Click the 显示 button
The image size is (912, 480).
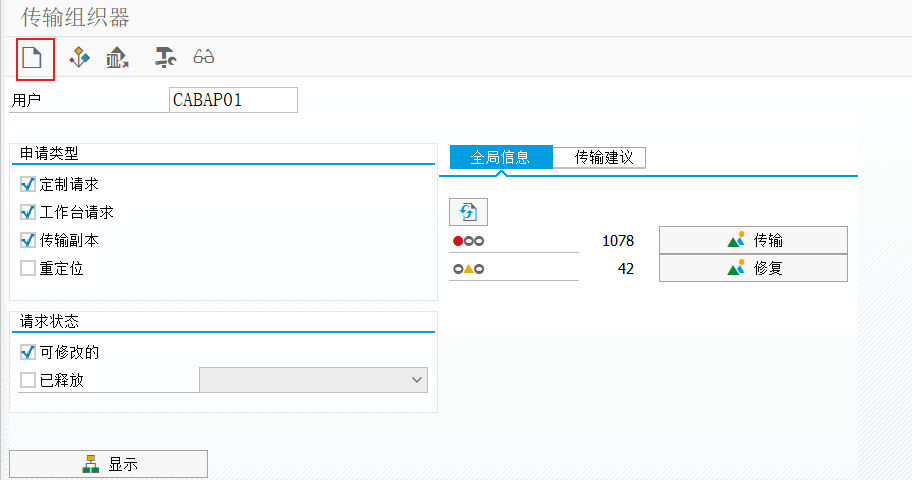[108, 464]
